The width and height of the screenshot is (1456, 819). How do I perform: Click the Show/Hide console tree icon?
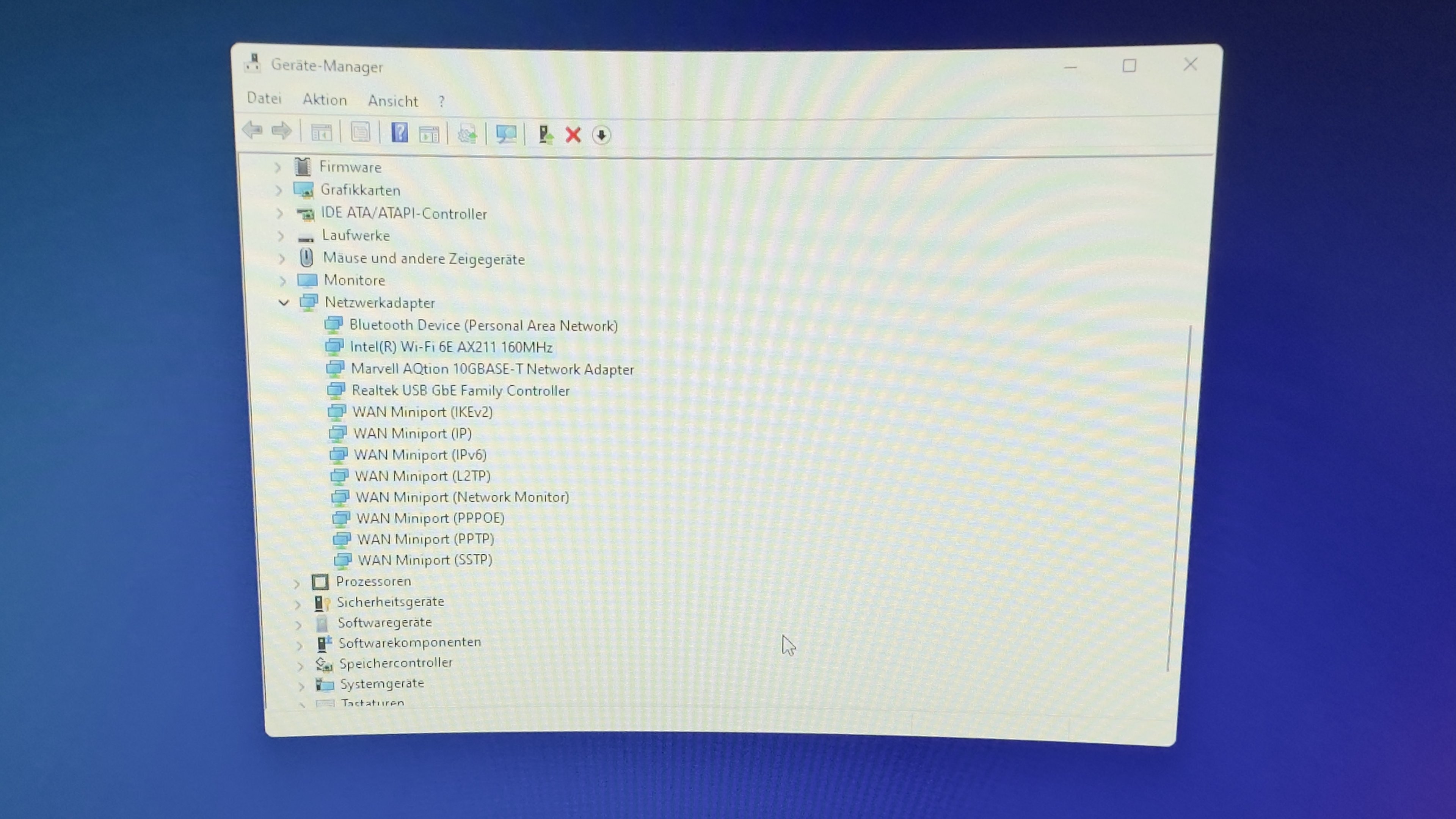(321, 132)
